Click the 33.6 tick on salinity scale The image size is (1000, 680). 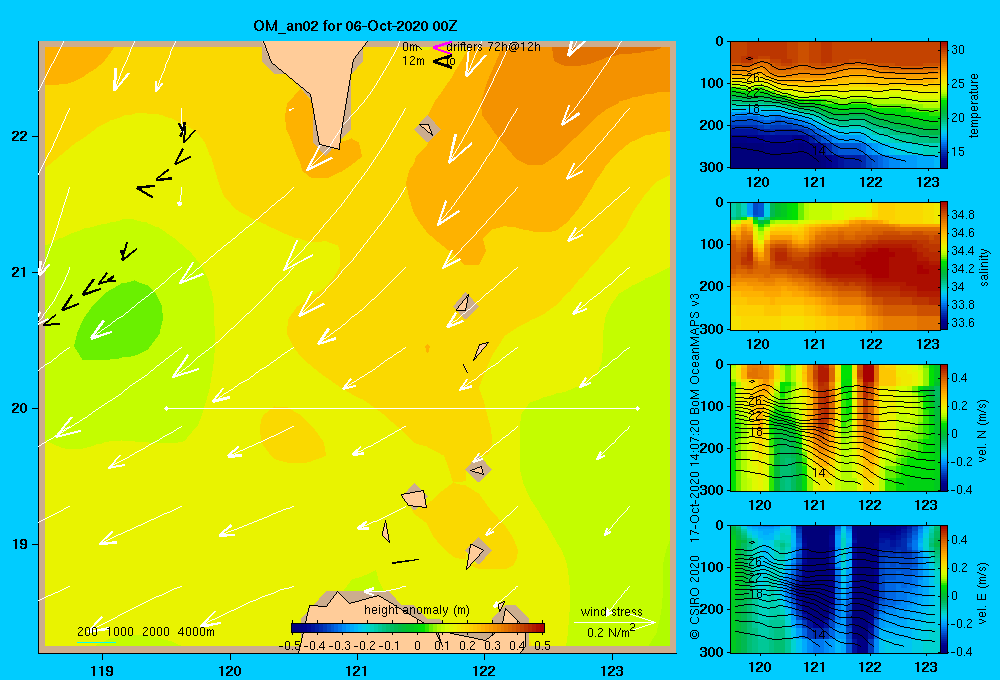click(962, 323)
